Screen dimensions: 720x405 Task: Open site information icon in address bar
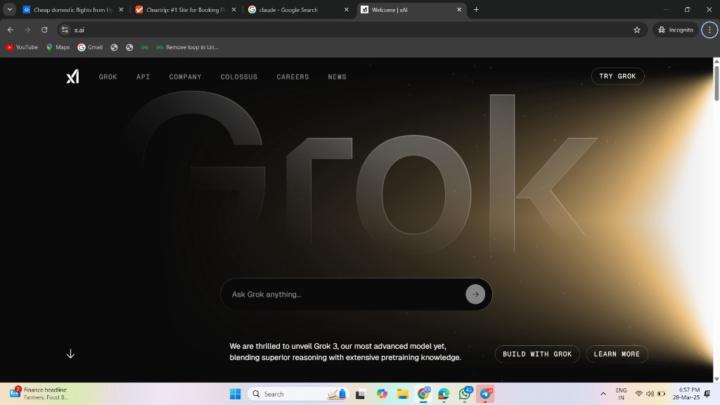(65, 30)
